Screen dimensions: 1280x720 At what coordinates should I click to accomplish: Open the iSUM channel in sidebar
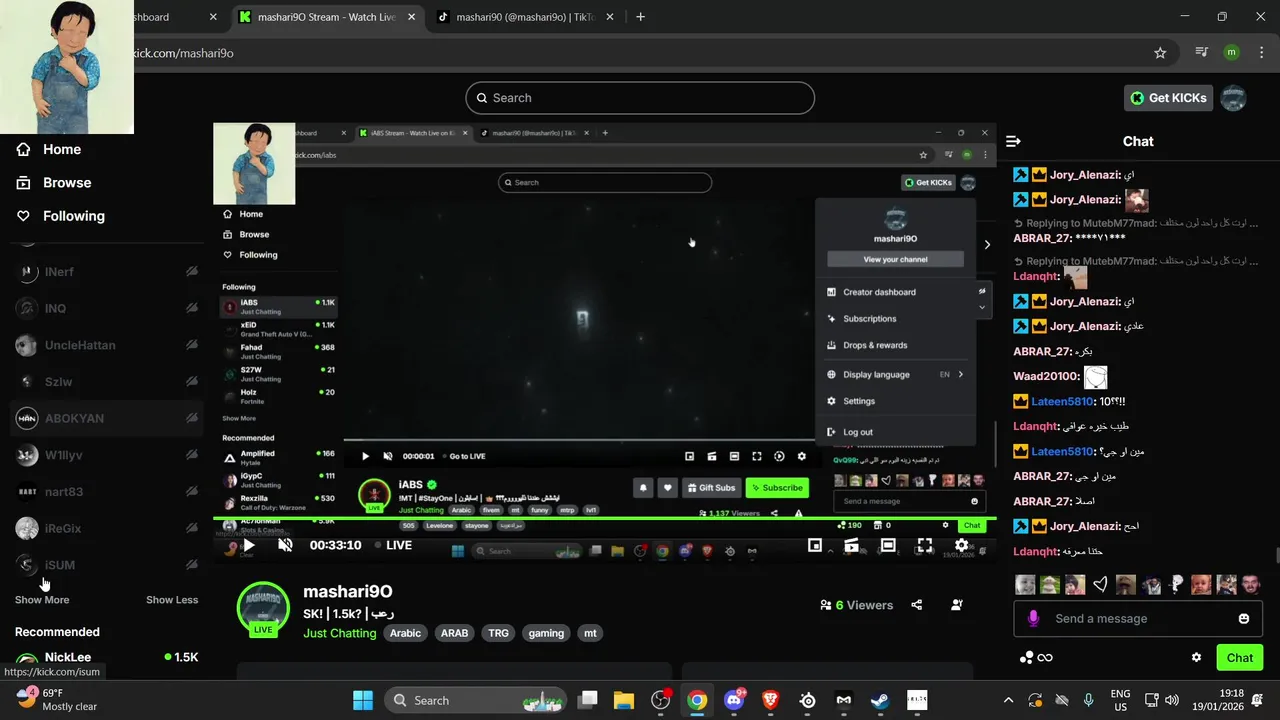[107, 565]
